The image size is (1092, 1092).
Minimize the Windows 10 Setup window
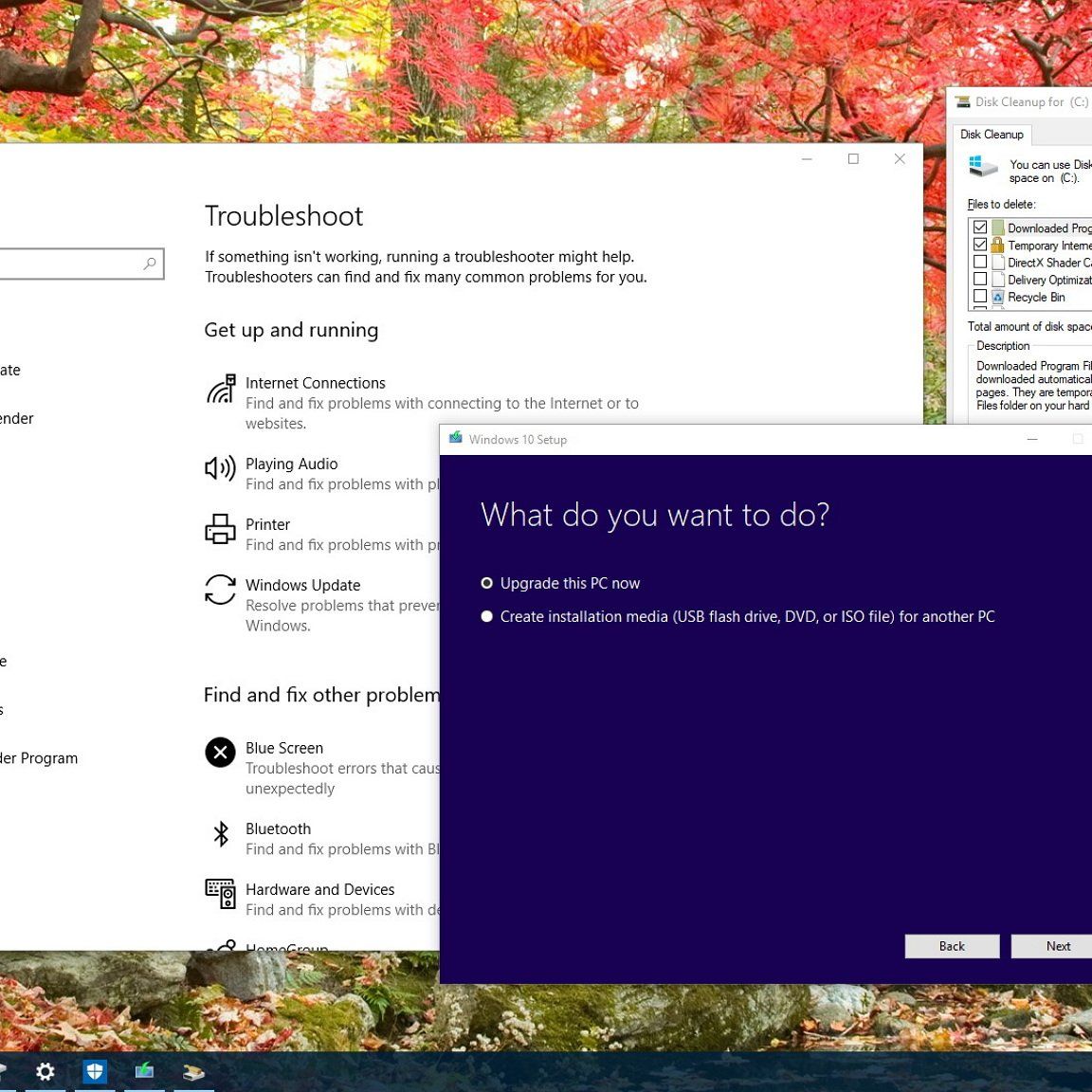coord(1032,440)
